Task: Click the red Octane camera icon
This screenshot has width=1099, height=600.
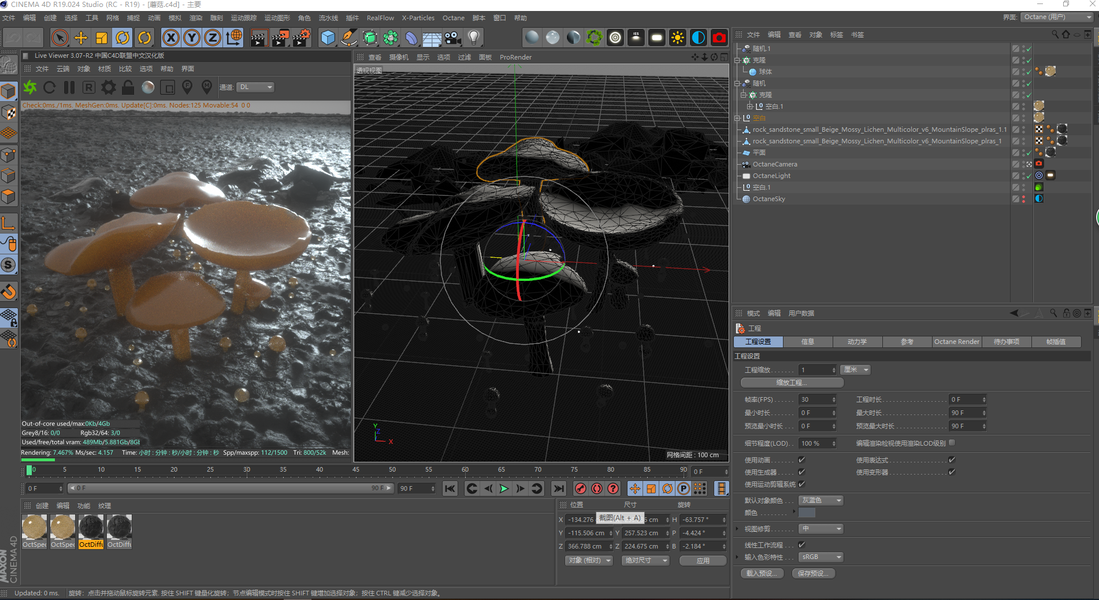Action: click(719, 37)
